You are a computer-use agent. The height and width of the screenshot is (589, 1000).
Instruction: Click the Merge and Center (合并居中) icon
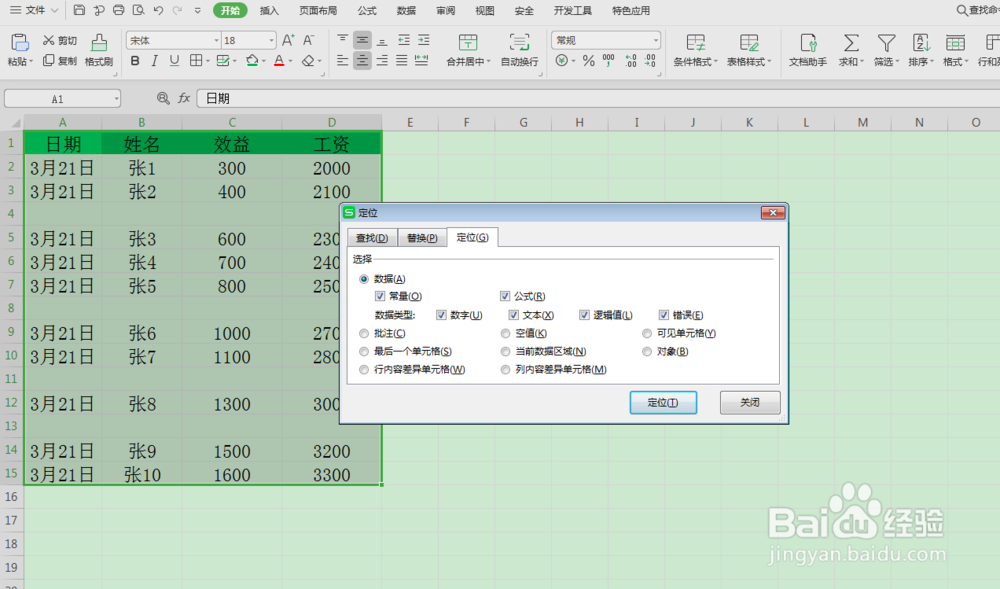click(468, 43)
